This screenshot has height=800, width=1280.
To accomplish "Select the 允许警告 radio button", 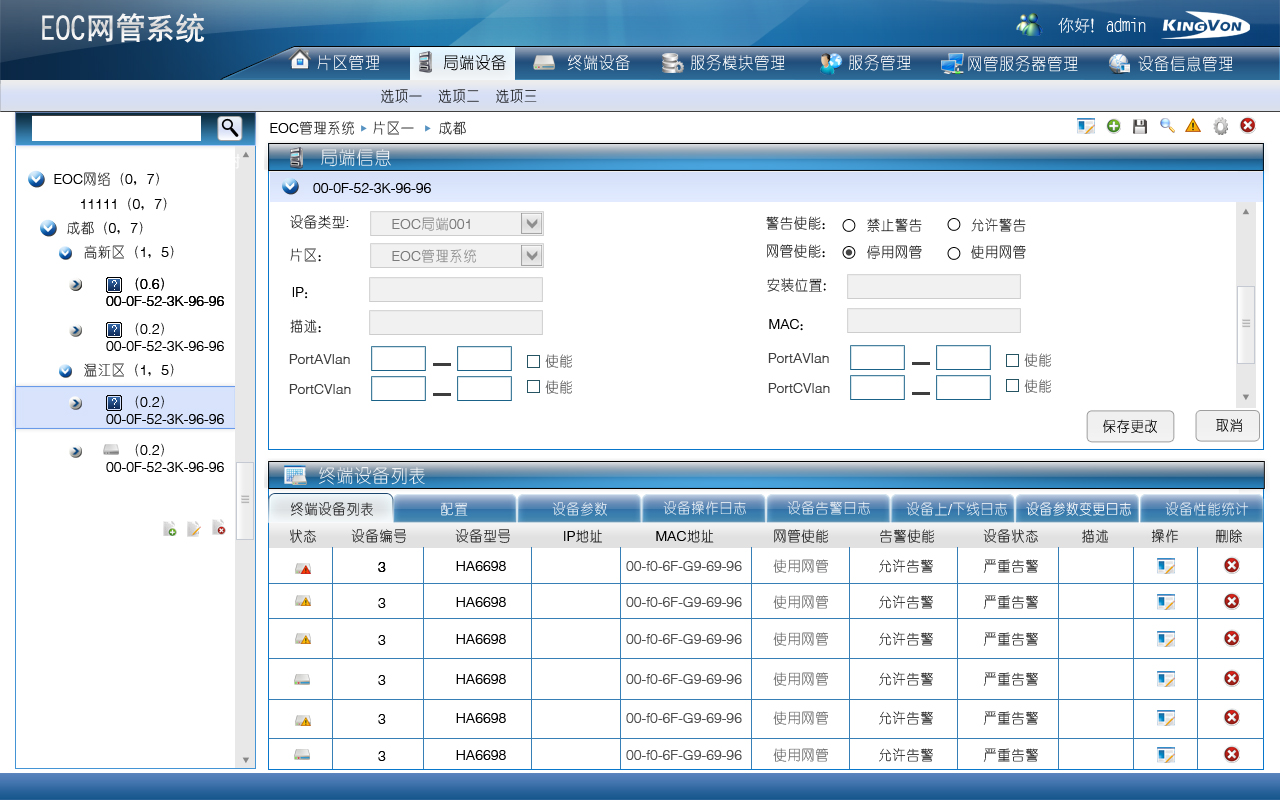I will [954, 225].
